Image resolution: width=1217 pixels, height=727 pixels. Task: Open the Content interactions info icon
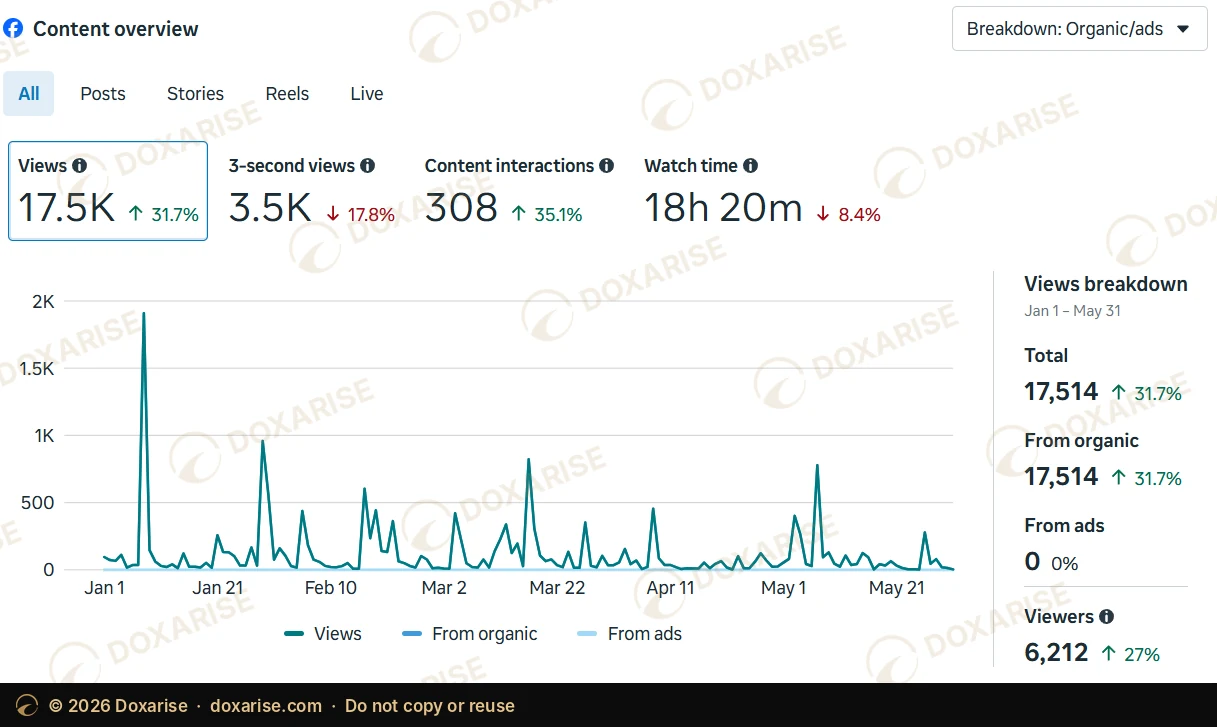click(x=606, y=166)
